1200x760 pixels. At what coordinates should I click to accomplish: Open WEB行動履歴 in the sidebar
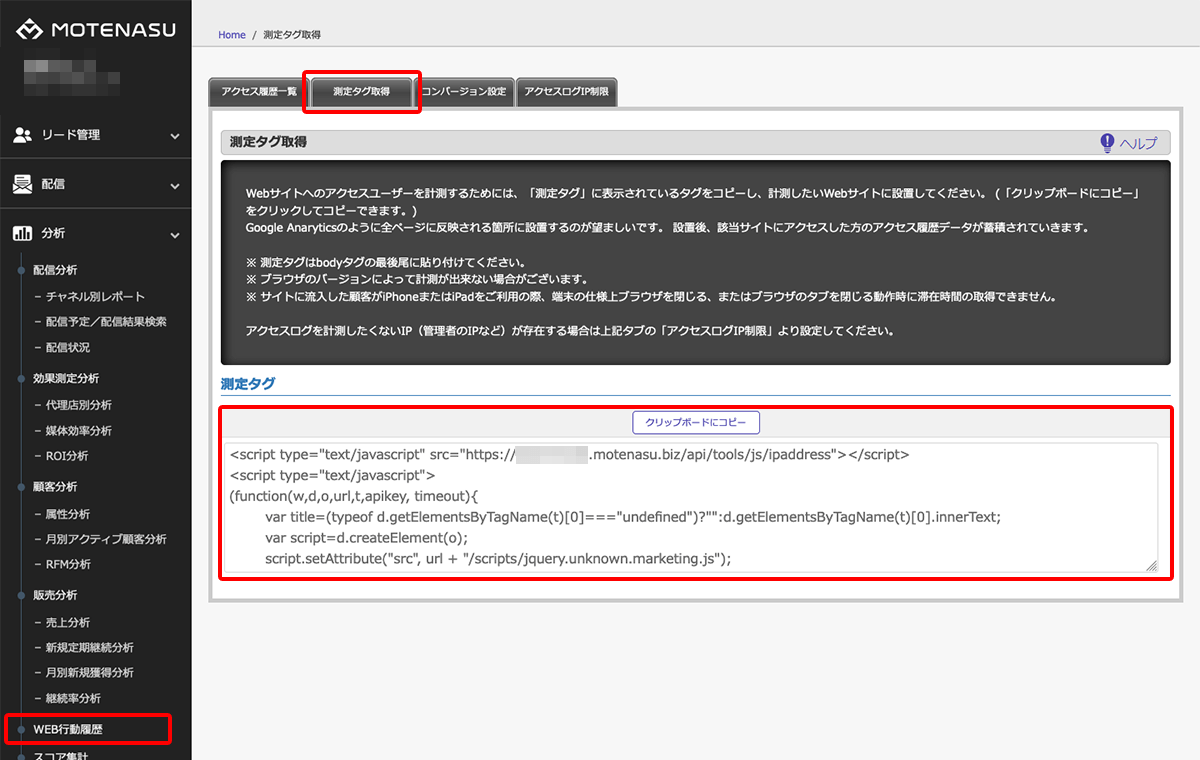click(x=68, y=730)
